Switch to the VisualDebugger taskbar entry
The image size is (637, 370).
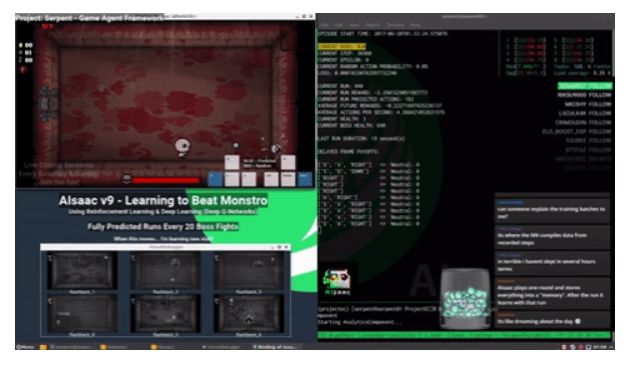pyautogui.click(x=221, y=347)
